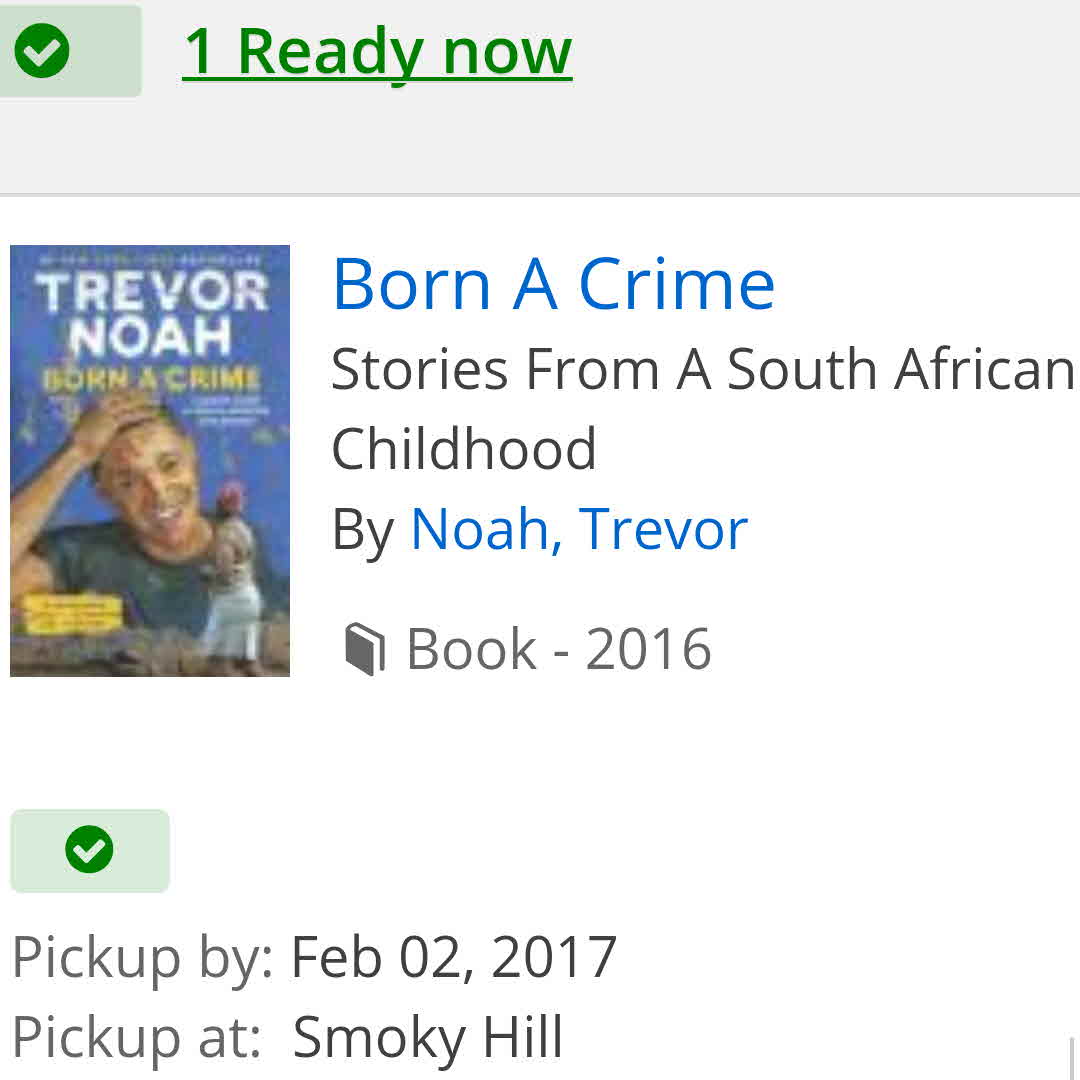The image size is (1080, 1080).
Task: Open the Born A Crime cover thumbnail
Action: pos(150,461)
